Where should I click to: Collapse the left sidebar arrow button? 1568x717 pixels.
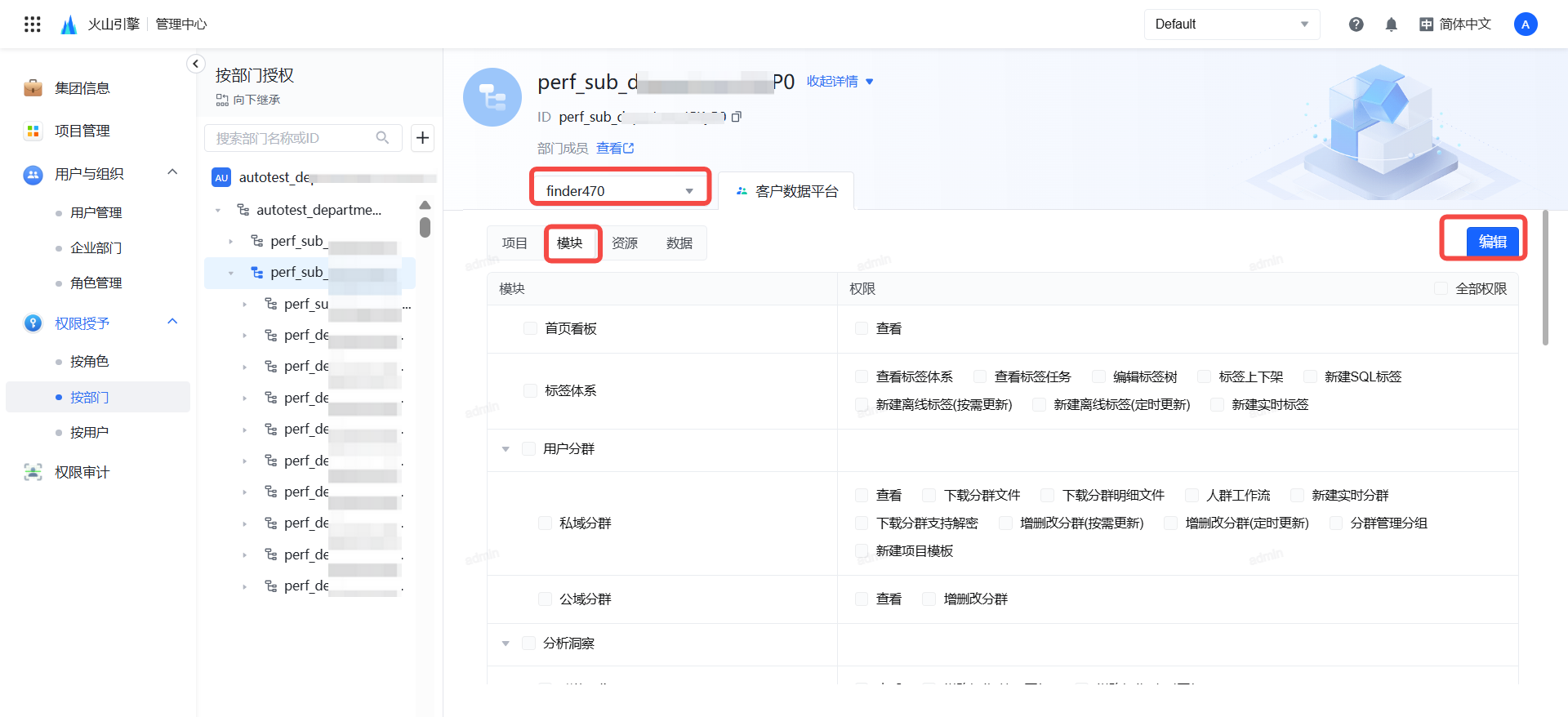tap(195, 64)
